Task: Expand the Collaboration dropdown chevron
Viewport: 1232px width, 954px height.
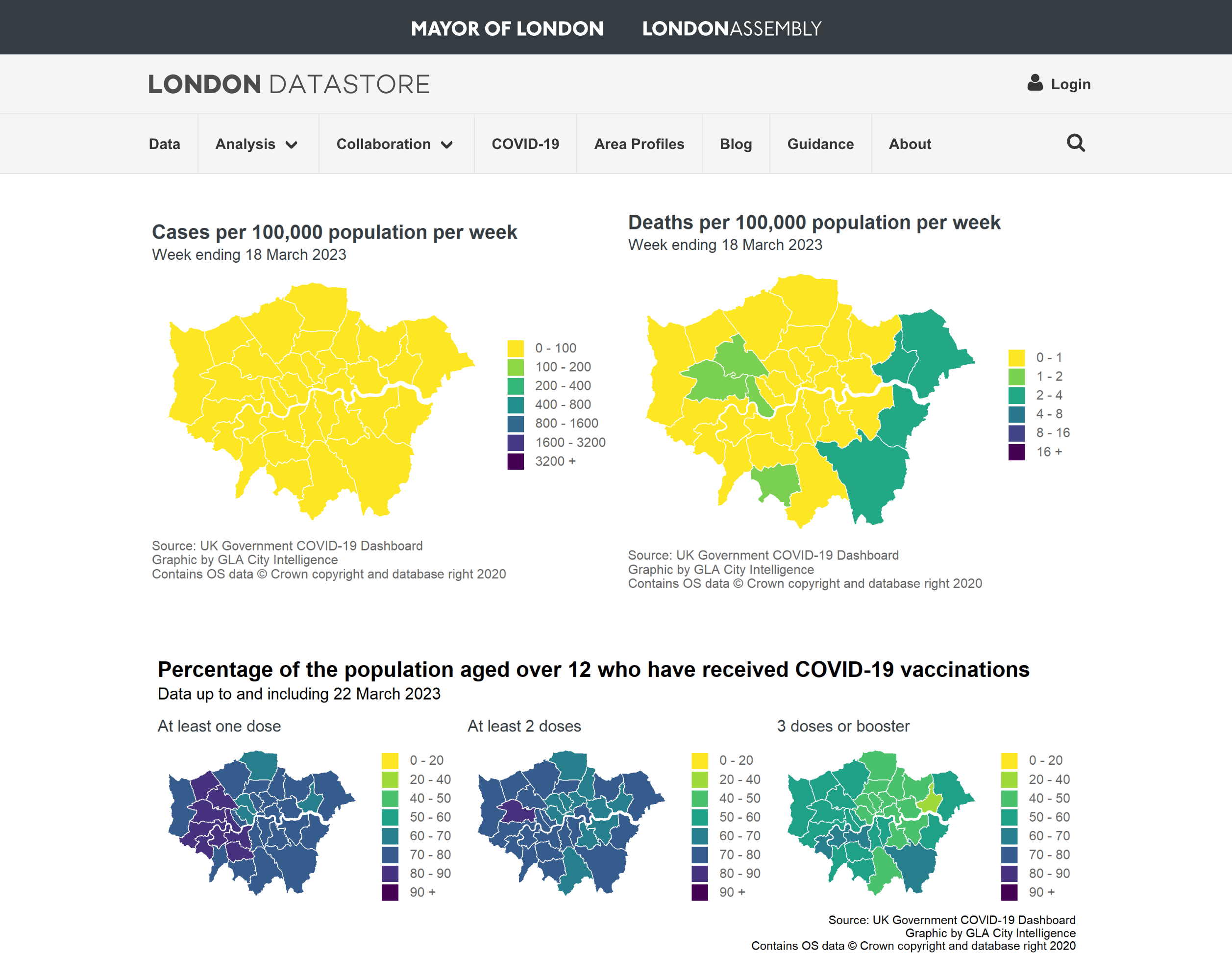Action: [447, 145]
